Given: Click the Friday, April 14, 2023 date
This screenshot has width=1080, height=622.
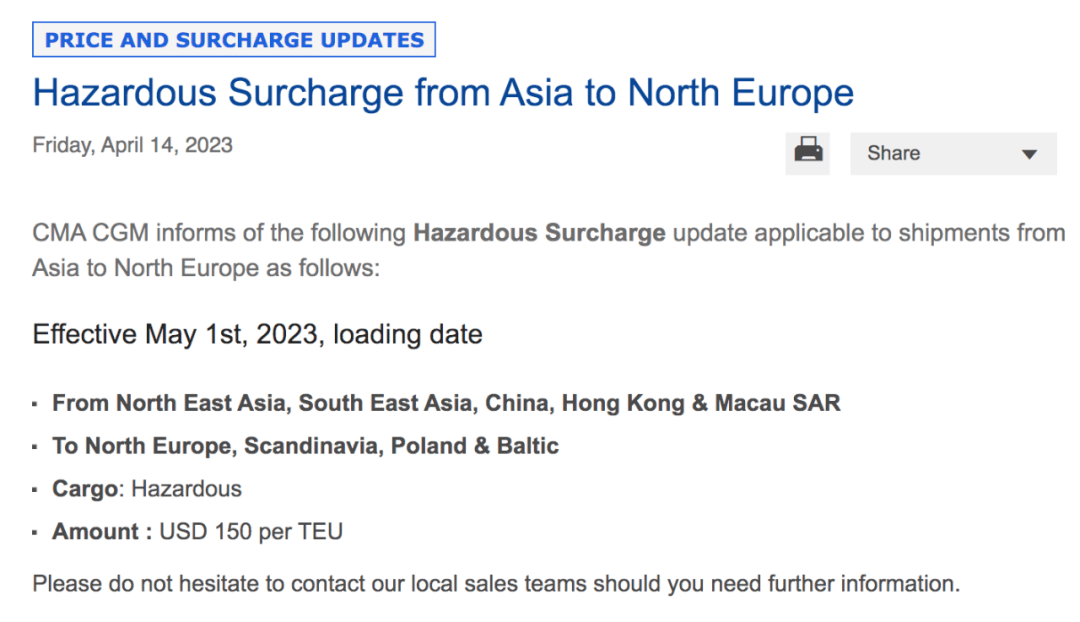Looking at the screenshot, I should (x=132, y=145).
